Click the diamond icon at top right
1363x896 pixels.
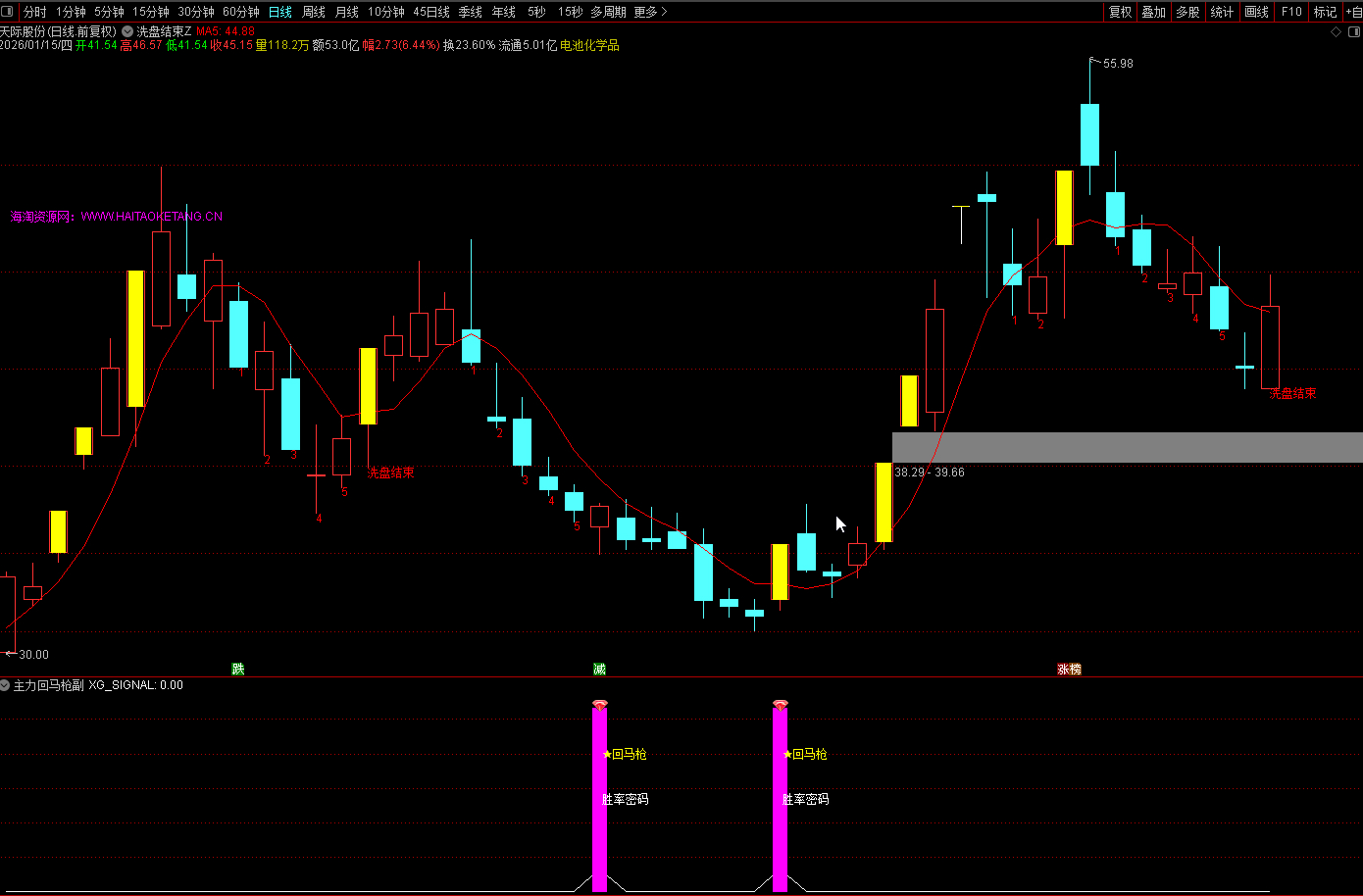click(1336, 31)
